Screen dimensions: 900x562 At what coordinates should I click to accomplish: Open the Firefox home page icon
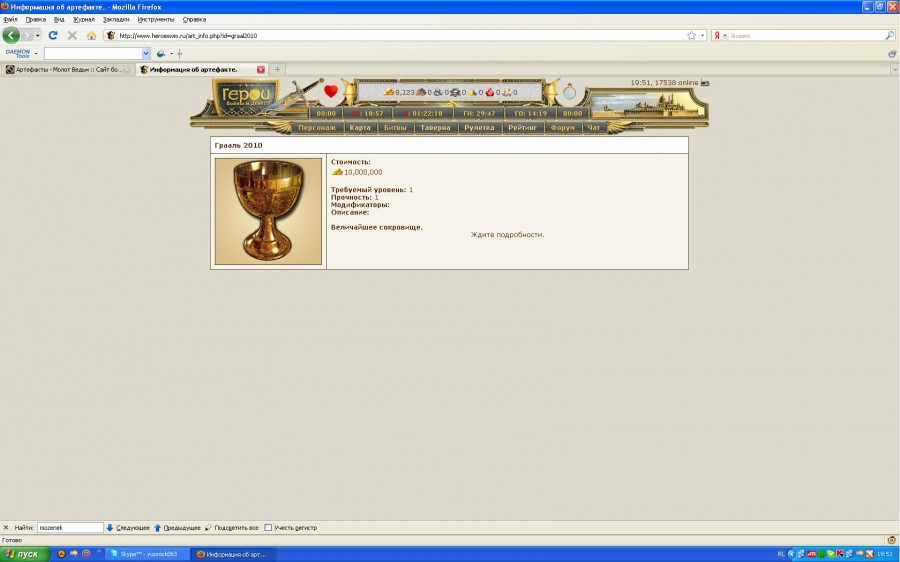click(91, 35)
